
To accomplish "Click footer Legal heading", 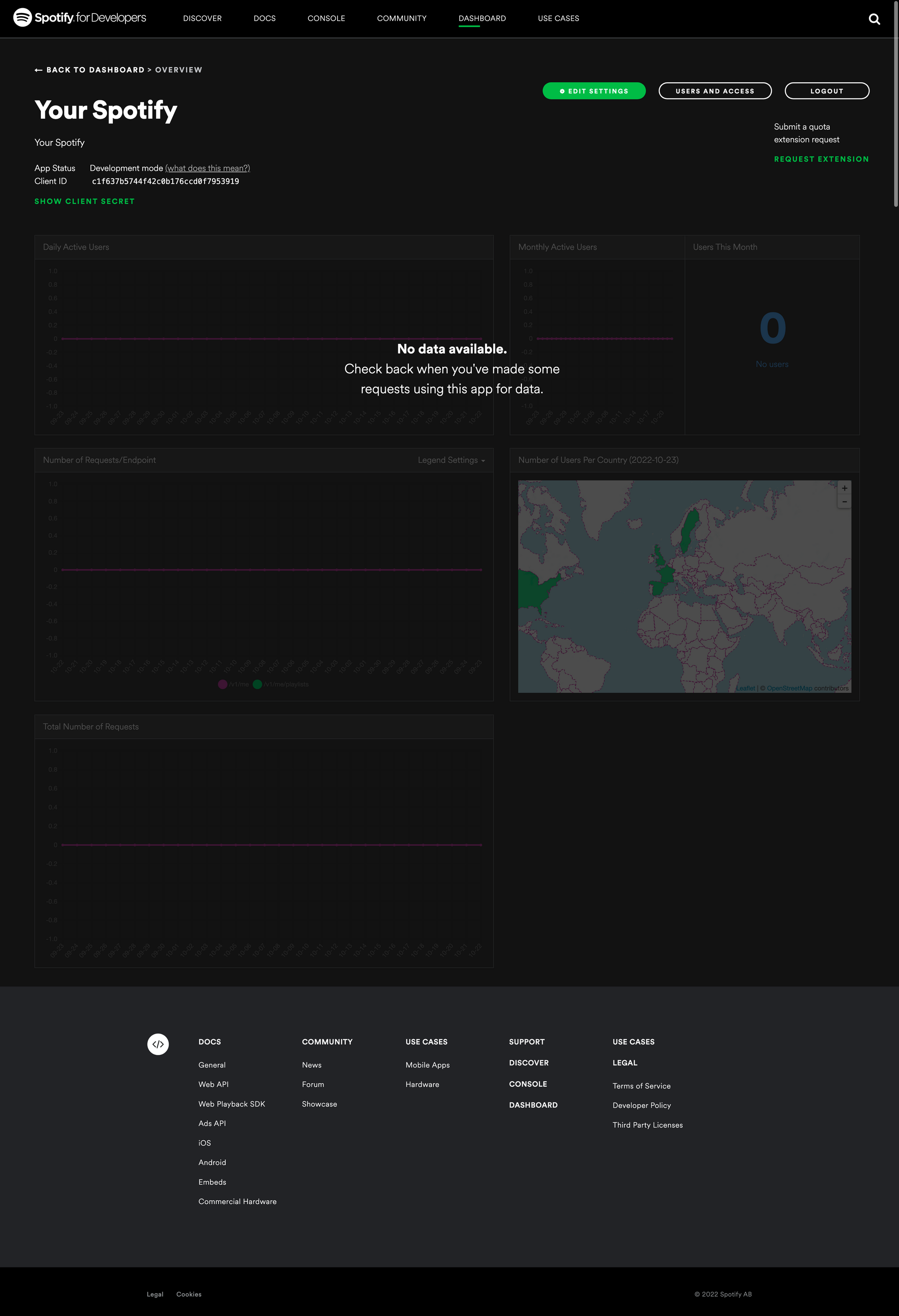I will (625, 1063).
